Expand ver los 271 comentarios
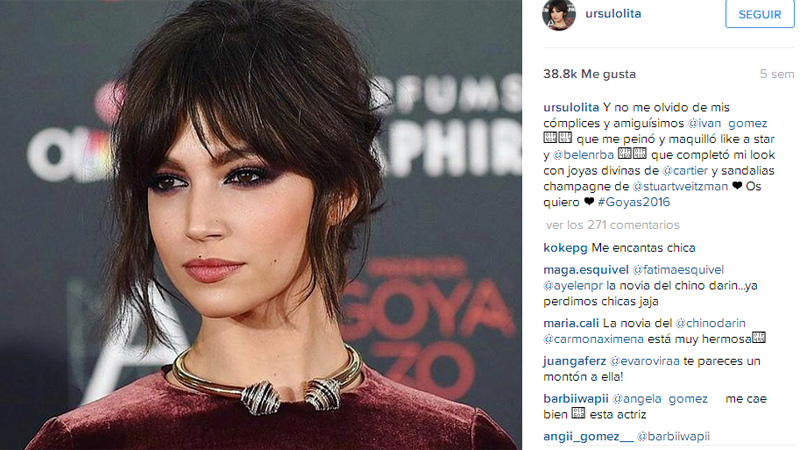The image size is (800, 450). (612, 225)
